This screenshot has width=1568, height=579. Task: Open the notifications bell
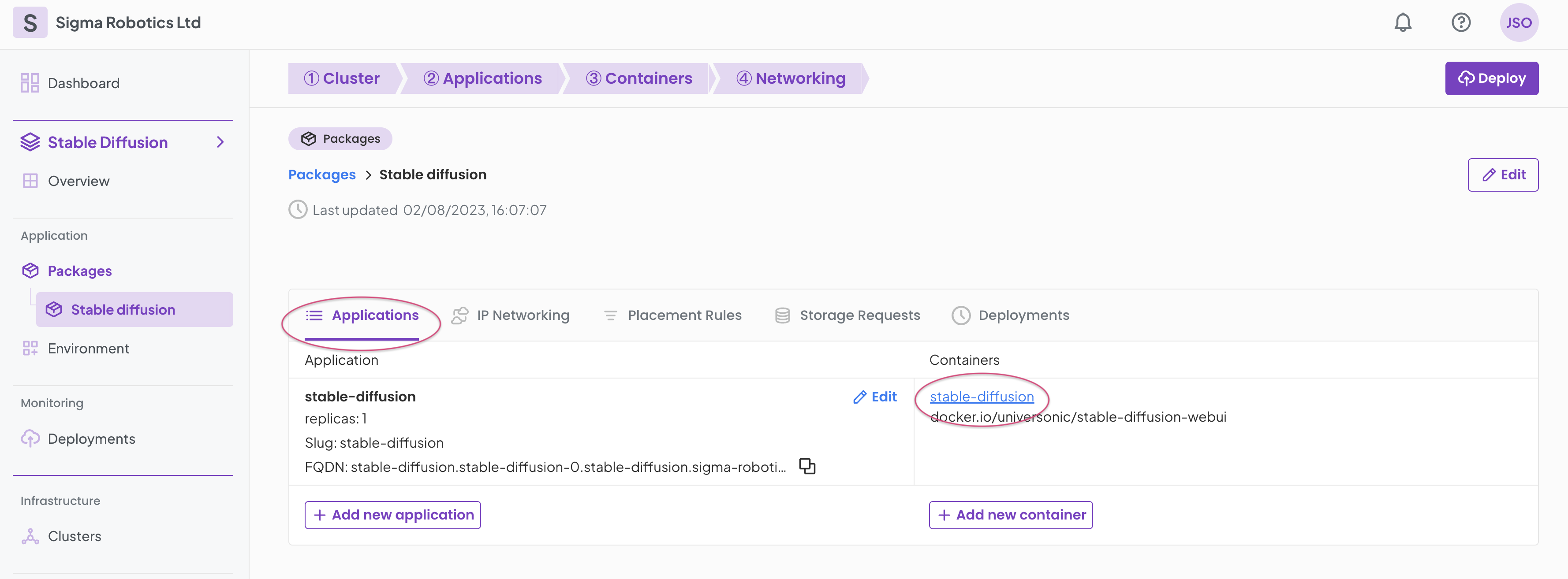coord(1403,22)
